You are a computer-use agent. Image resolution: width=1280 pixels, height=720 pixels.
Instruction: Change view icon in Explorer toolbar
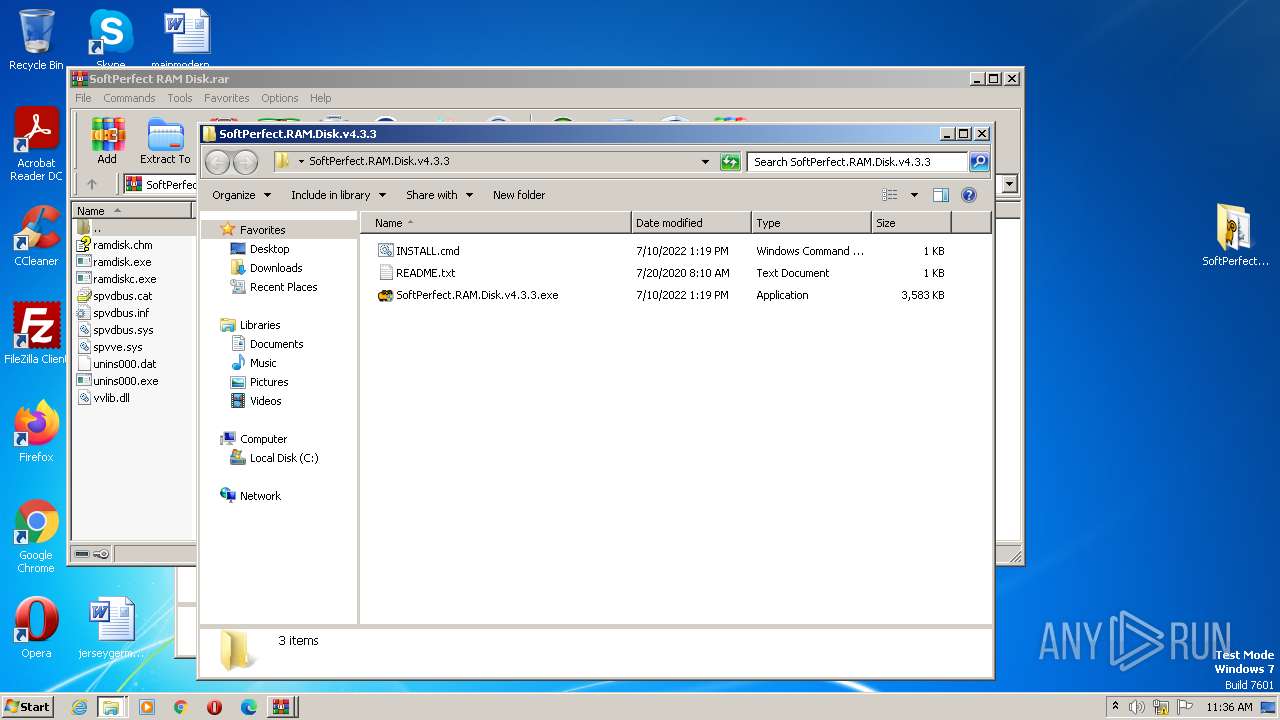click(x=890, y=195)
